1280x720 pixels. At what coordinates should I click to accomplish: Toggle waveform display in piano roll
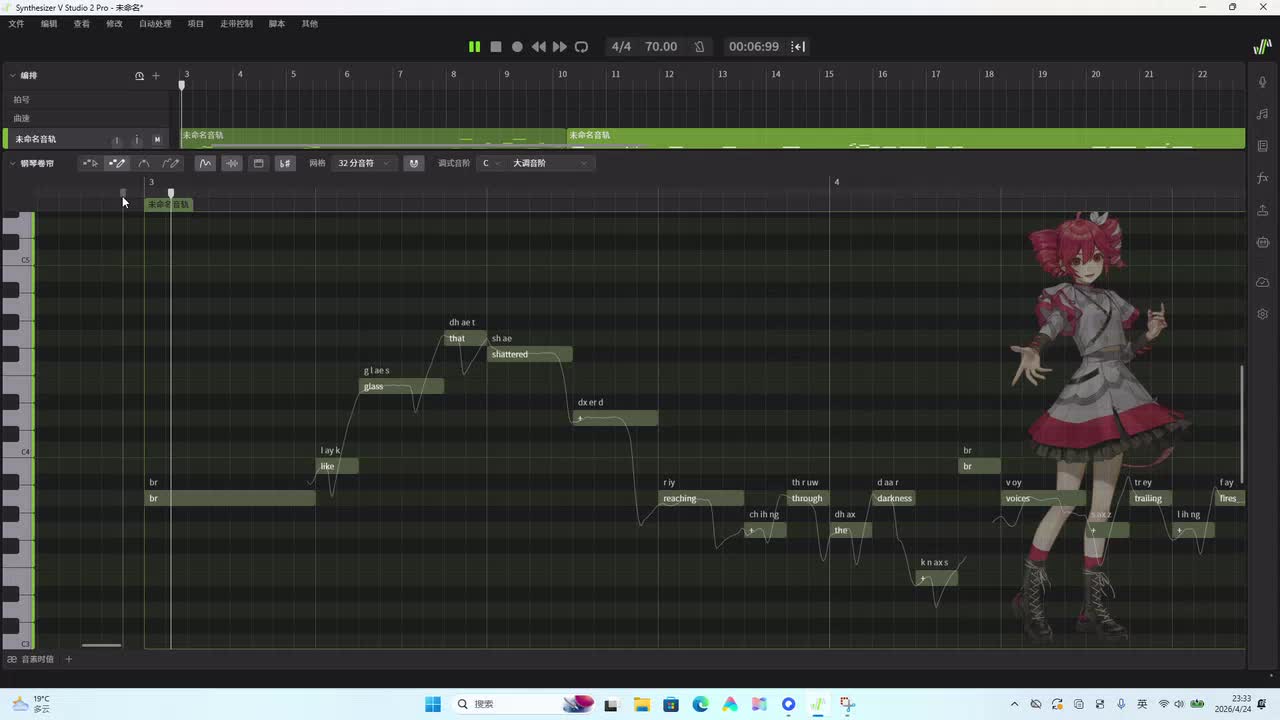[232, 163]
